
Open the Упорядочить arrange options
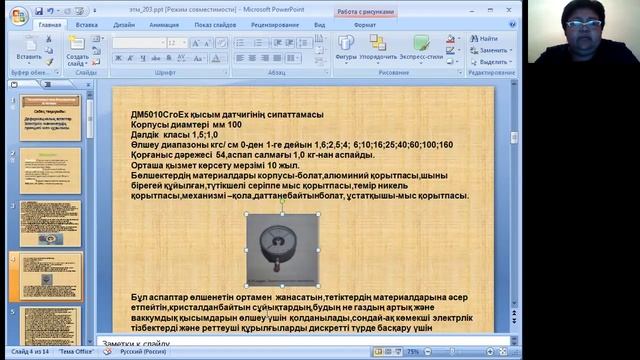378,48
